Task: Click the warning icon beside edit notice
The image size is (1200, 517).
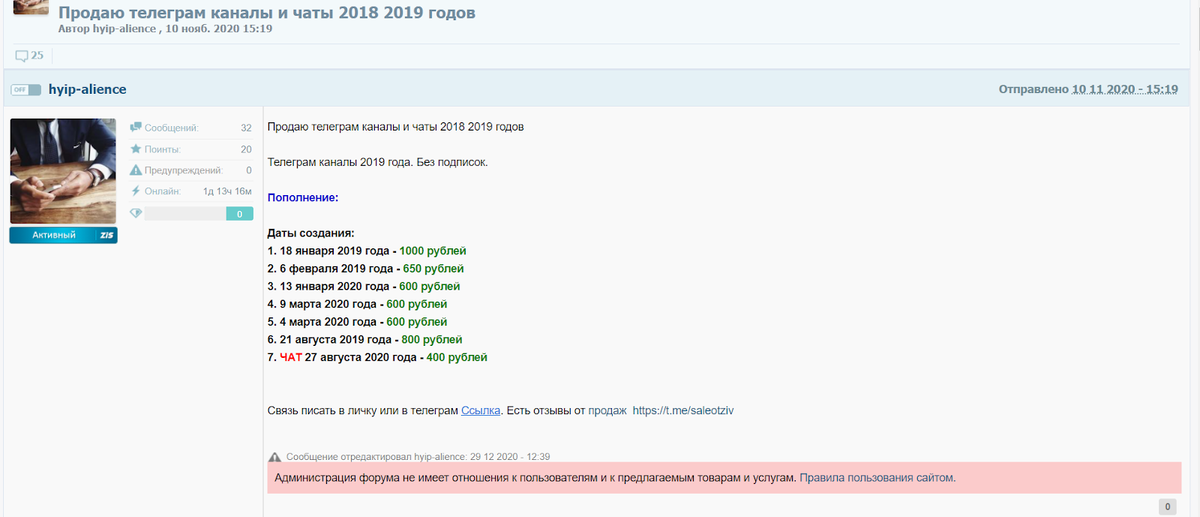Action: pyautogui.click(x=275, y=456)
